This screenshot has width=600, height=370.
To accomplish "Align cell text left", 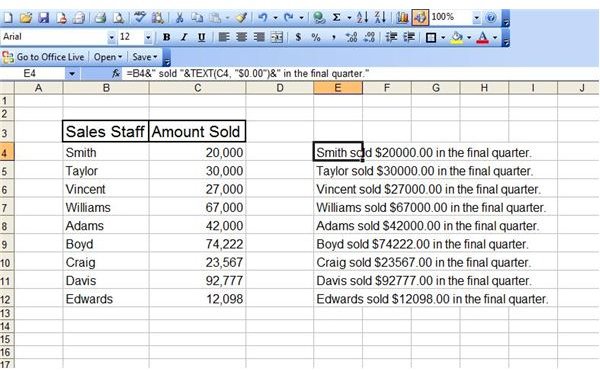I will click(224, 37).
